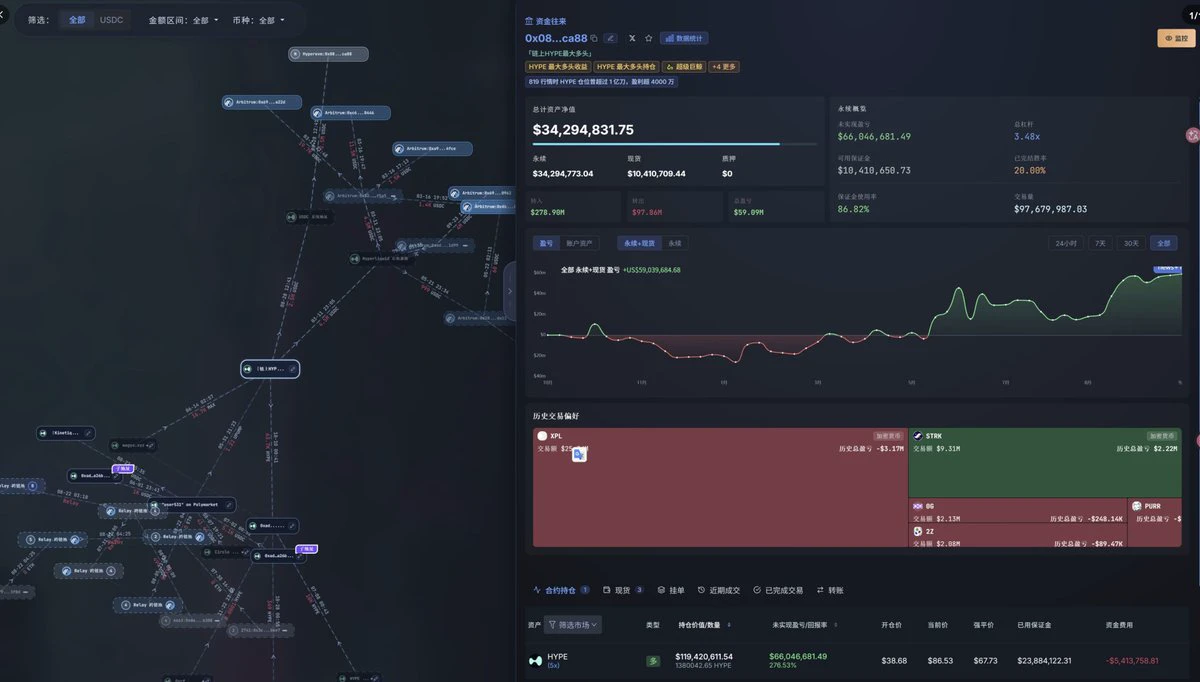This screenshot has height=682, width=1200.
Task: Open the 已完成交易 tab
Action: click(778, 590)
